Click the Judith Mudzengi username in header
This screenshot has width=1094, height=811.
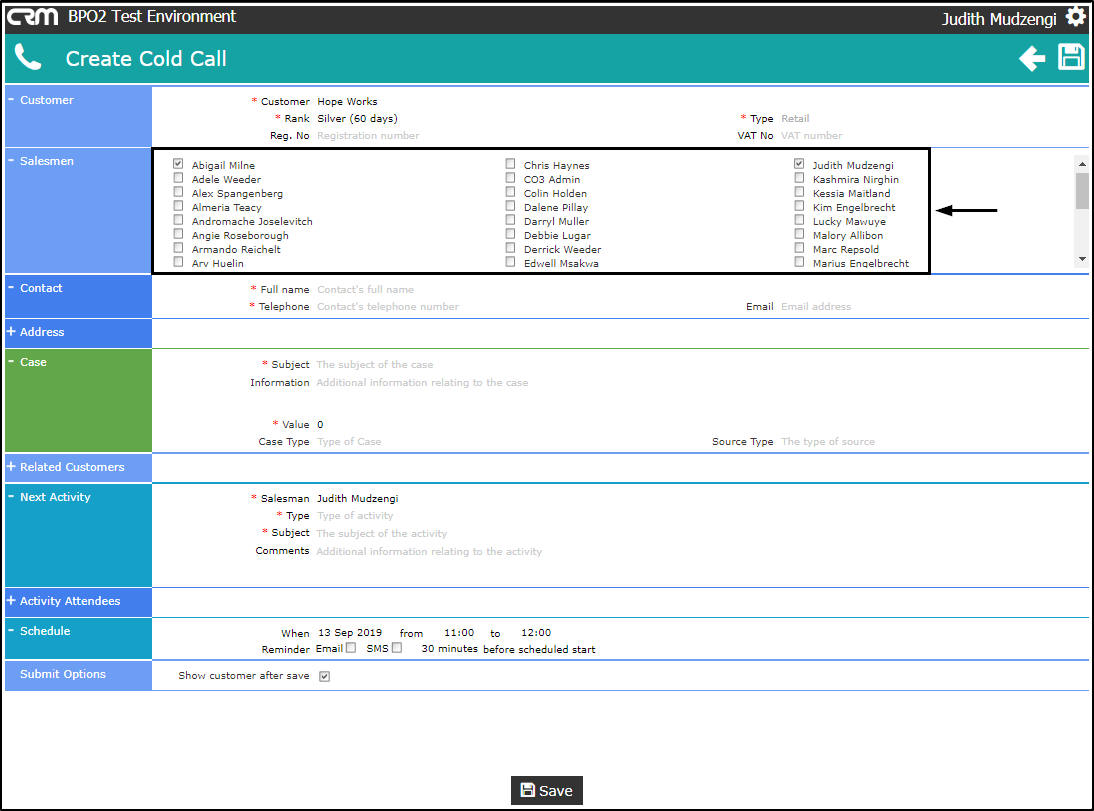(998, 19)
